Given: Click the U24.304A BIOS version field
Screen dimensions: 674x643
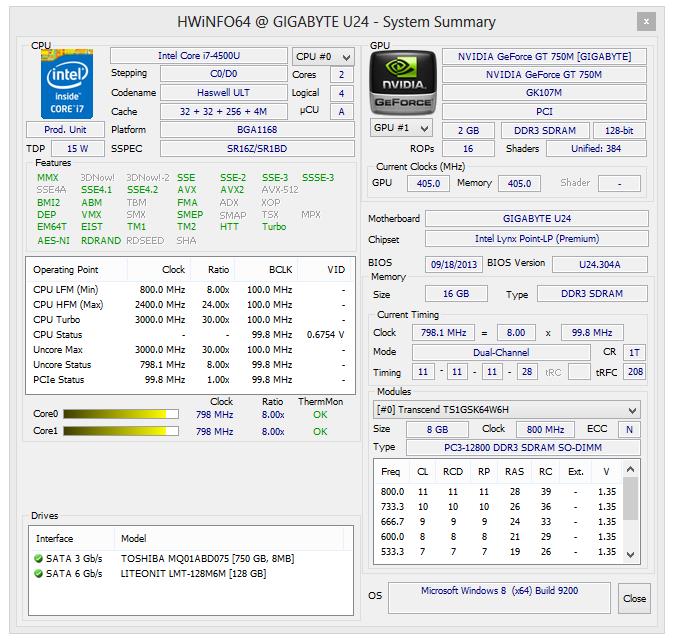Looking at the screenshot, I should (600, 264).
